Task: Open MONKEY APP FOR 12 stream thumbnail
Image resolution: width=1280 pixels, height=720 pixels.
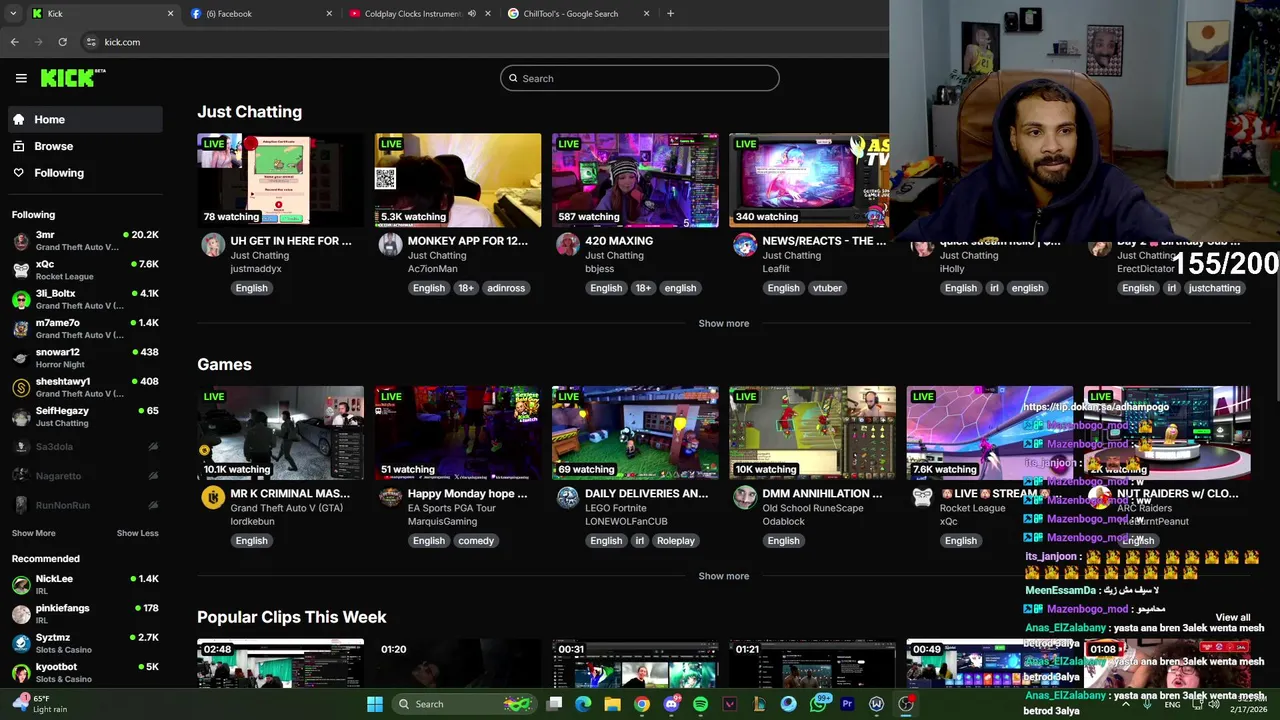Action: tap(458, 180)
